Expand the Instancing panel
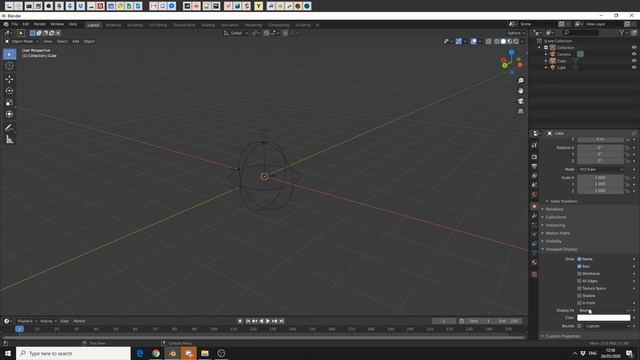The image size is (640, 360). [x=555, y=225]
